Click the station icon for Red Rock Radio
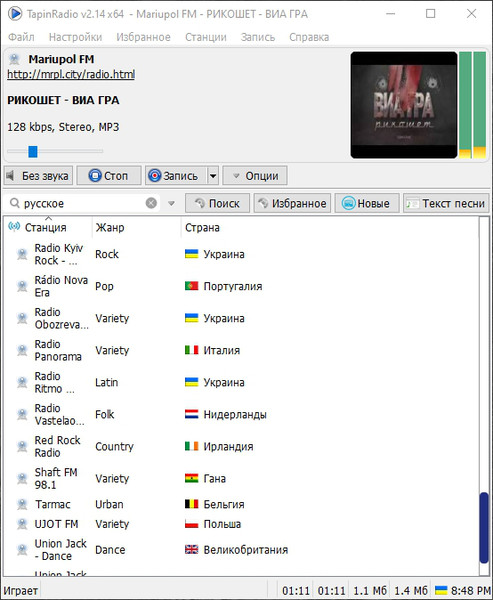Image resolution: width=493 pixels, height=600 pixels. click(22, 446)
